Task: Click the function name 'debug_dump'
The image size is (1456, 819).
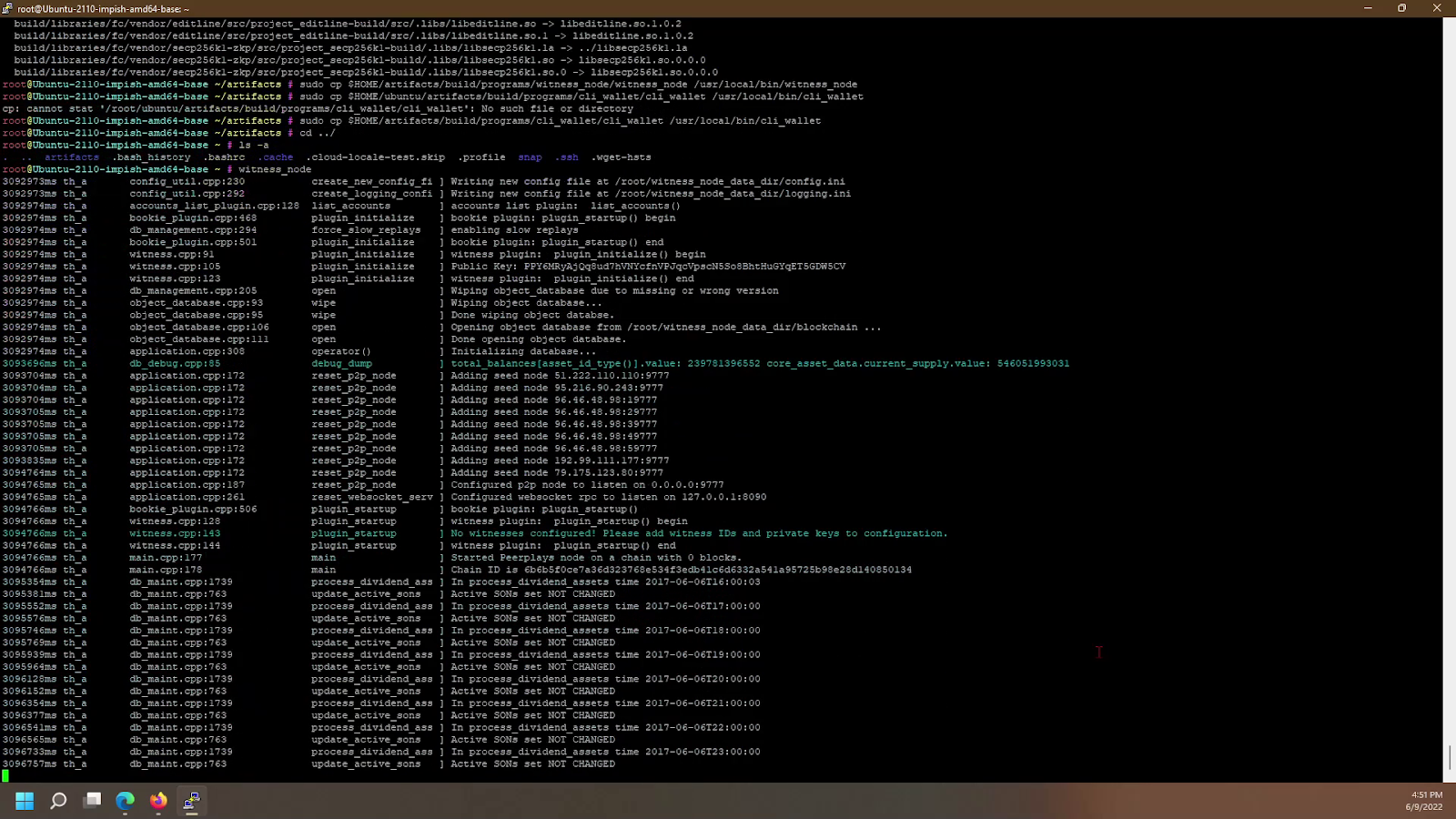Action: (341, 363)
